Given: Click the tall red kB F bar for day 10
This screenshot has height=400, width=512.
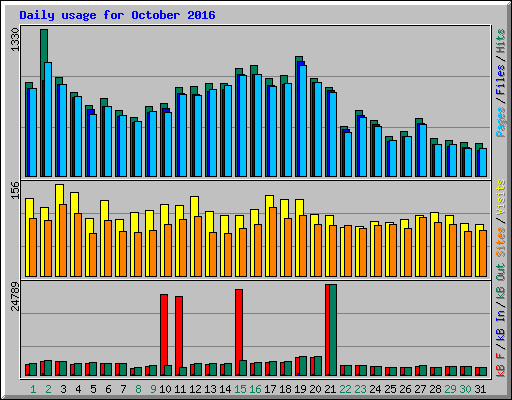Looking at the screenshot, I should tap(164, 334).
